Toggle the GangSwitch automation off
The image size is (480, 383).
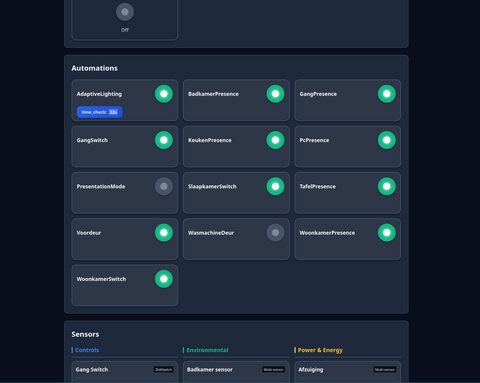164,140
